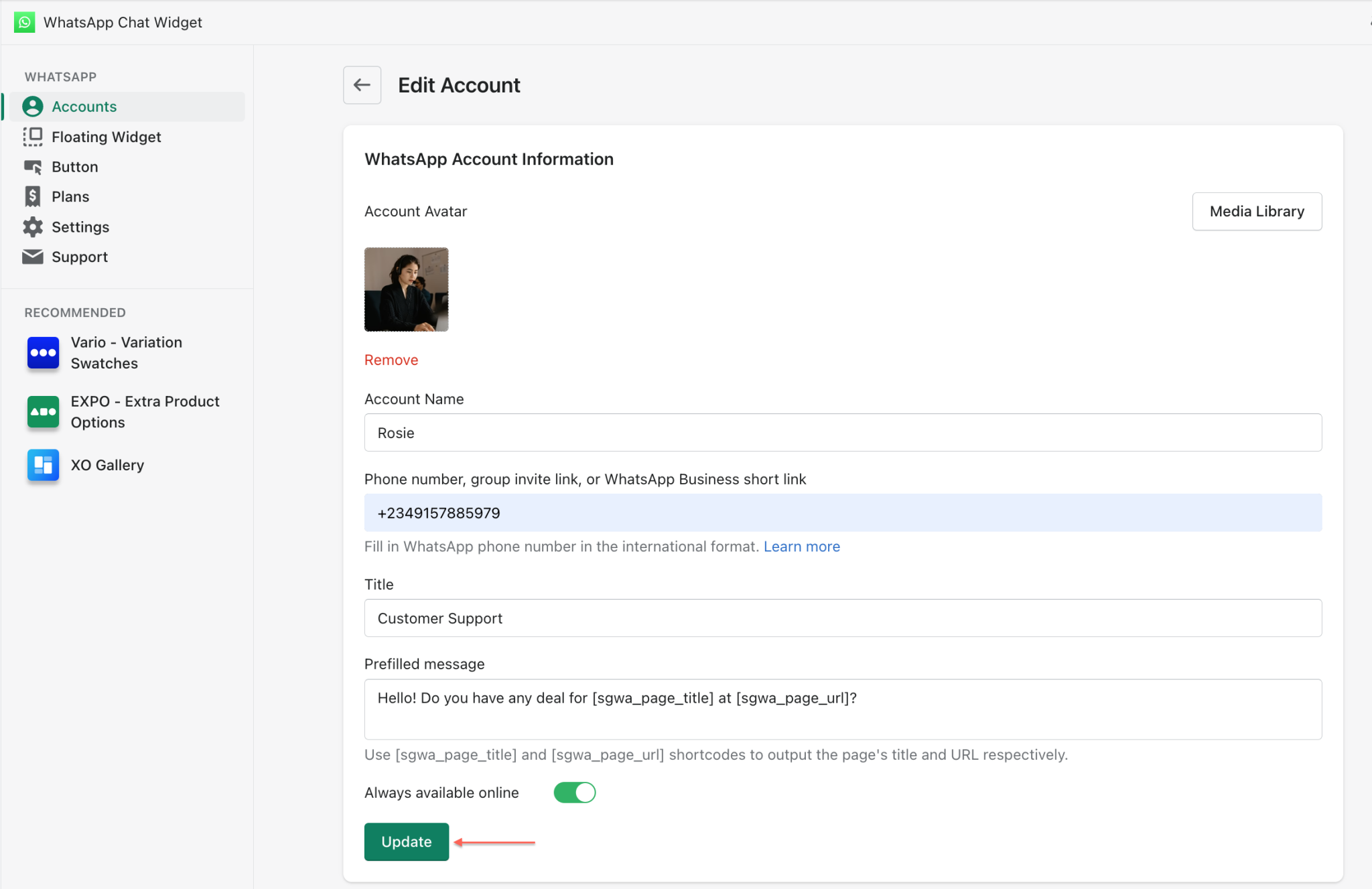Focus the Account Name field with Rosie
Image resolution: width=1372 pixels, height=889 pixels.
843,433
